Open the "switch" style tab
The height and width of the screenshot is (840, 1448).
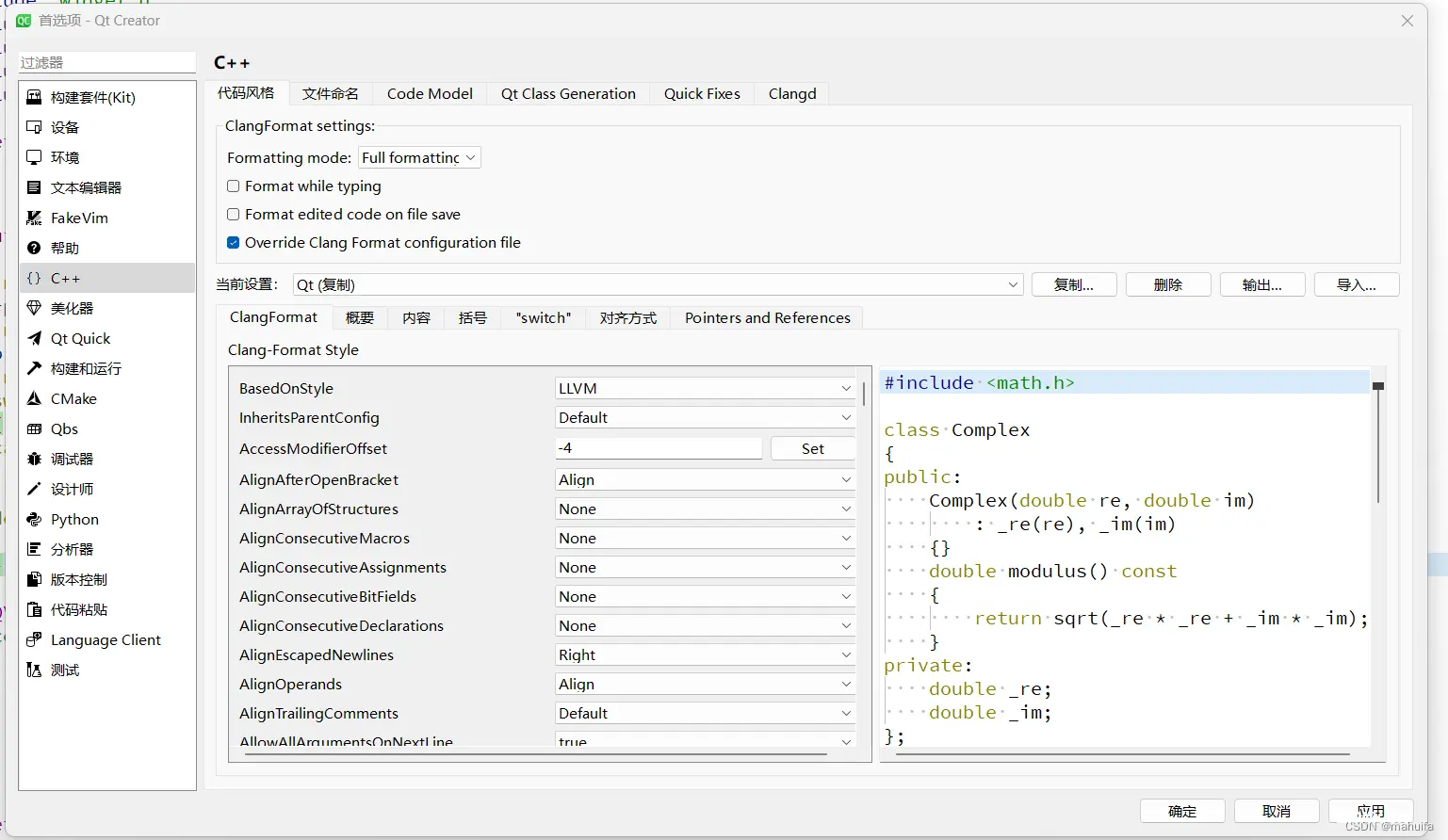click(544, 317)
